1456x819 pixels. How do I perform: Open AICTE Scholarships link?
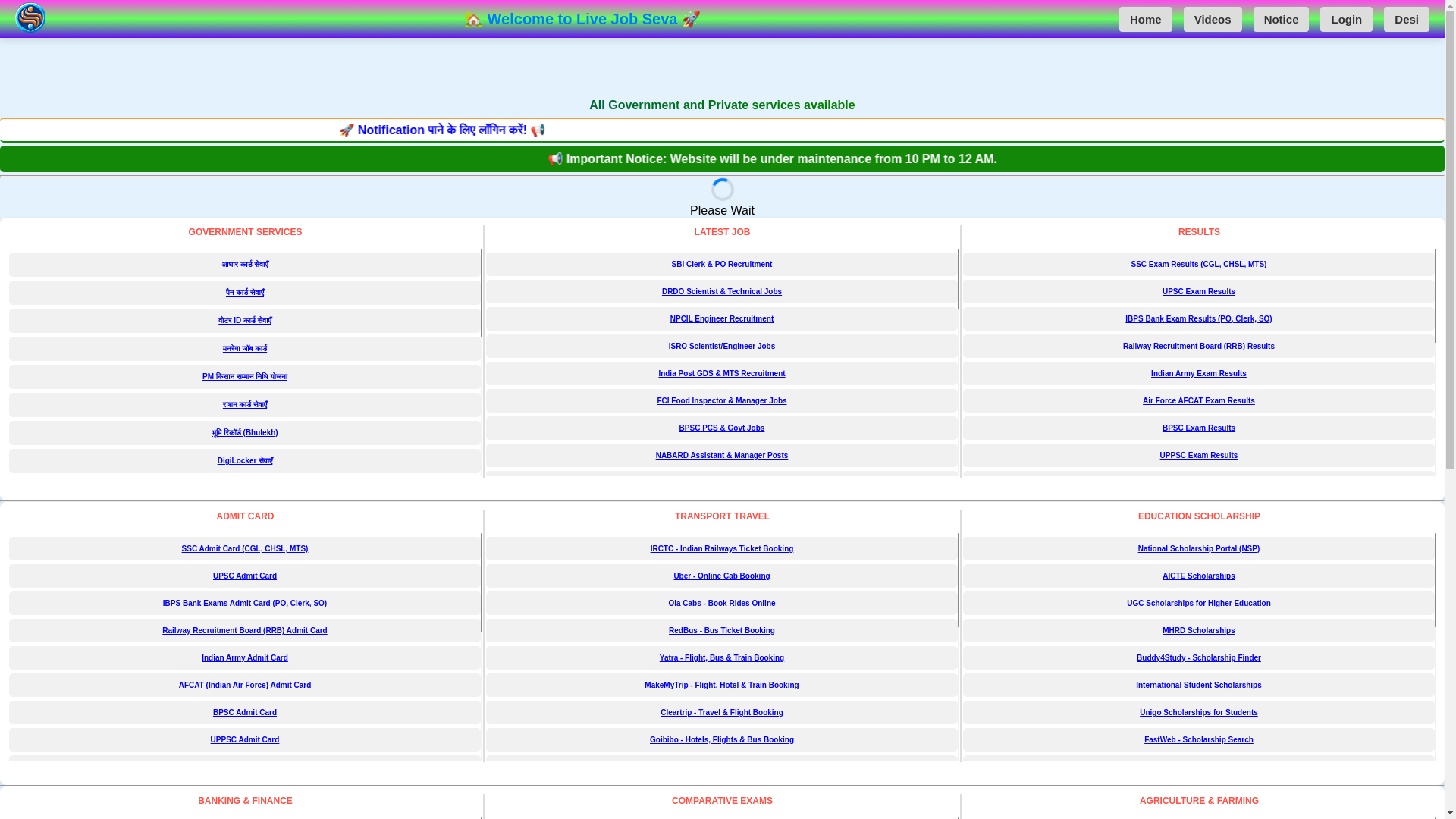pyautogui.click(x=1198, y=576)
